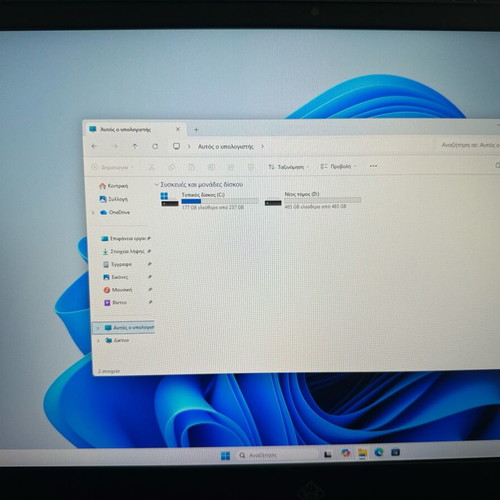Viewport: 500px width, 500px height.
Task: Select Αυτός ο υπολογιστής in the sidebar
Action: point(124,328)
